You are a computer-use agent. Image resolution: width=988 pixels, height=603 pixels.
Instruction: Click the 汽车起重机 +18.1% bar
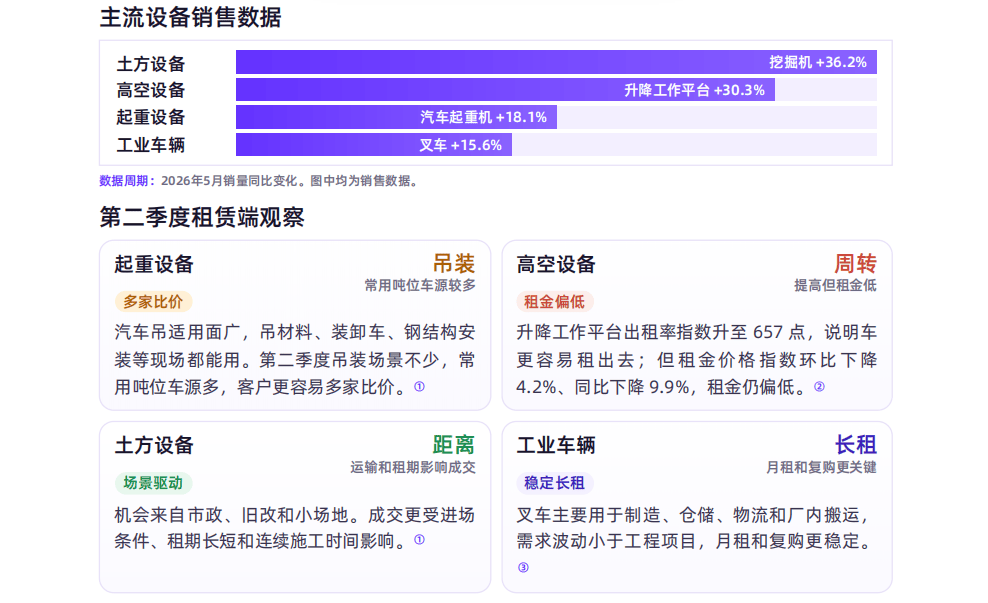click(x=396, y=117)
